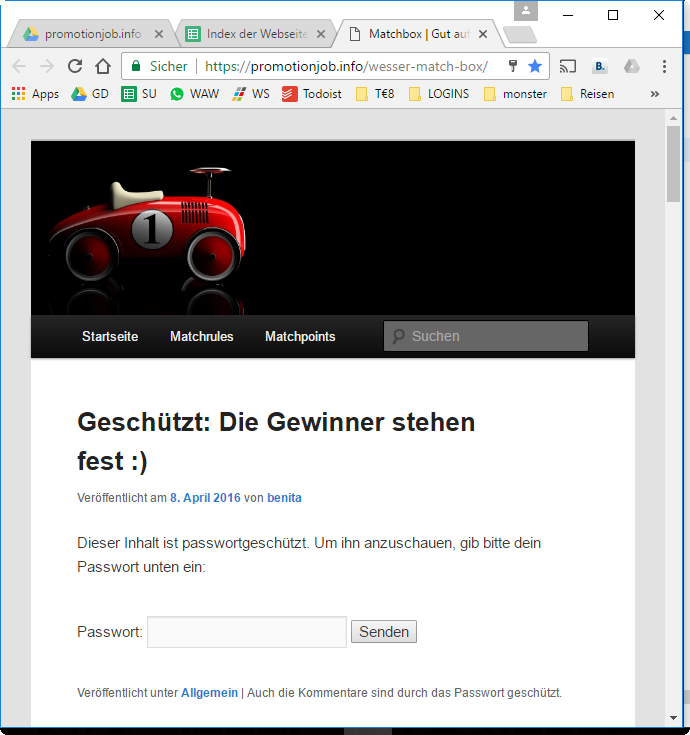690x735 pixels.
Task: Click the Cast icon in the toolbar
Action: (568, 66)
